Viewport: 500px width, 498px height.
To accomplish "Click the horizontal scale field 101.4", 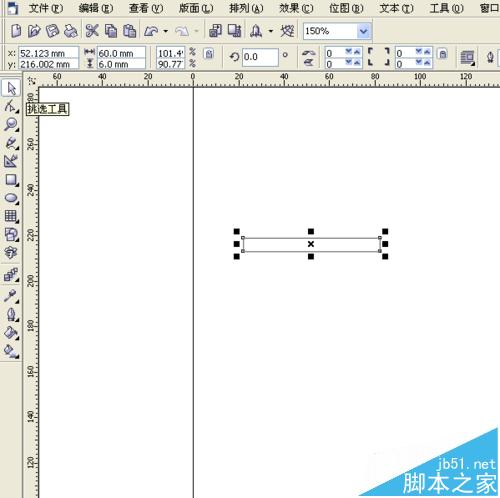I will pyautogui.click(x=170, y=53).
